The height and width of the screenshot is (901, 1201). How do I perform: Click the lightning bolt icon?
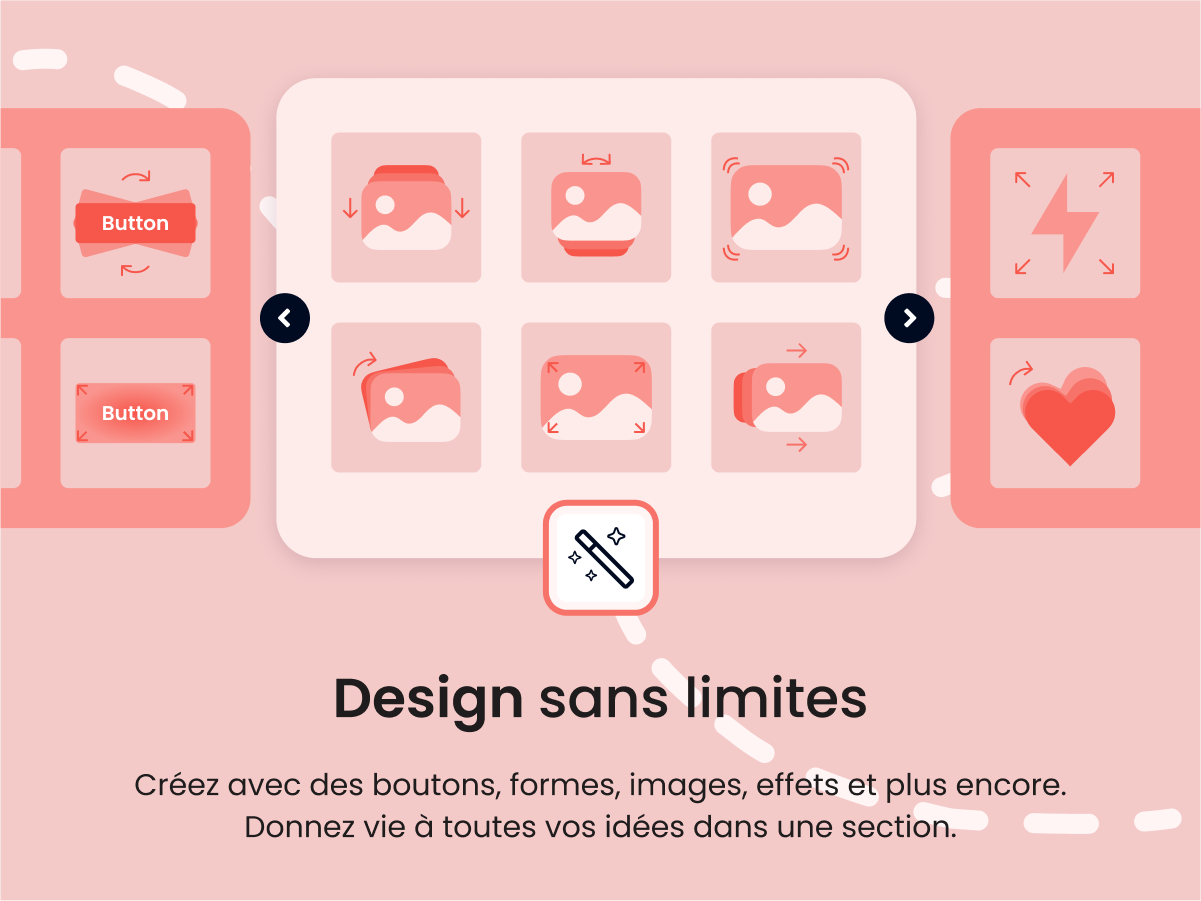coord(1065,223)
